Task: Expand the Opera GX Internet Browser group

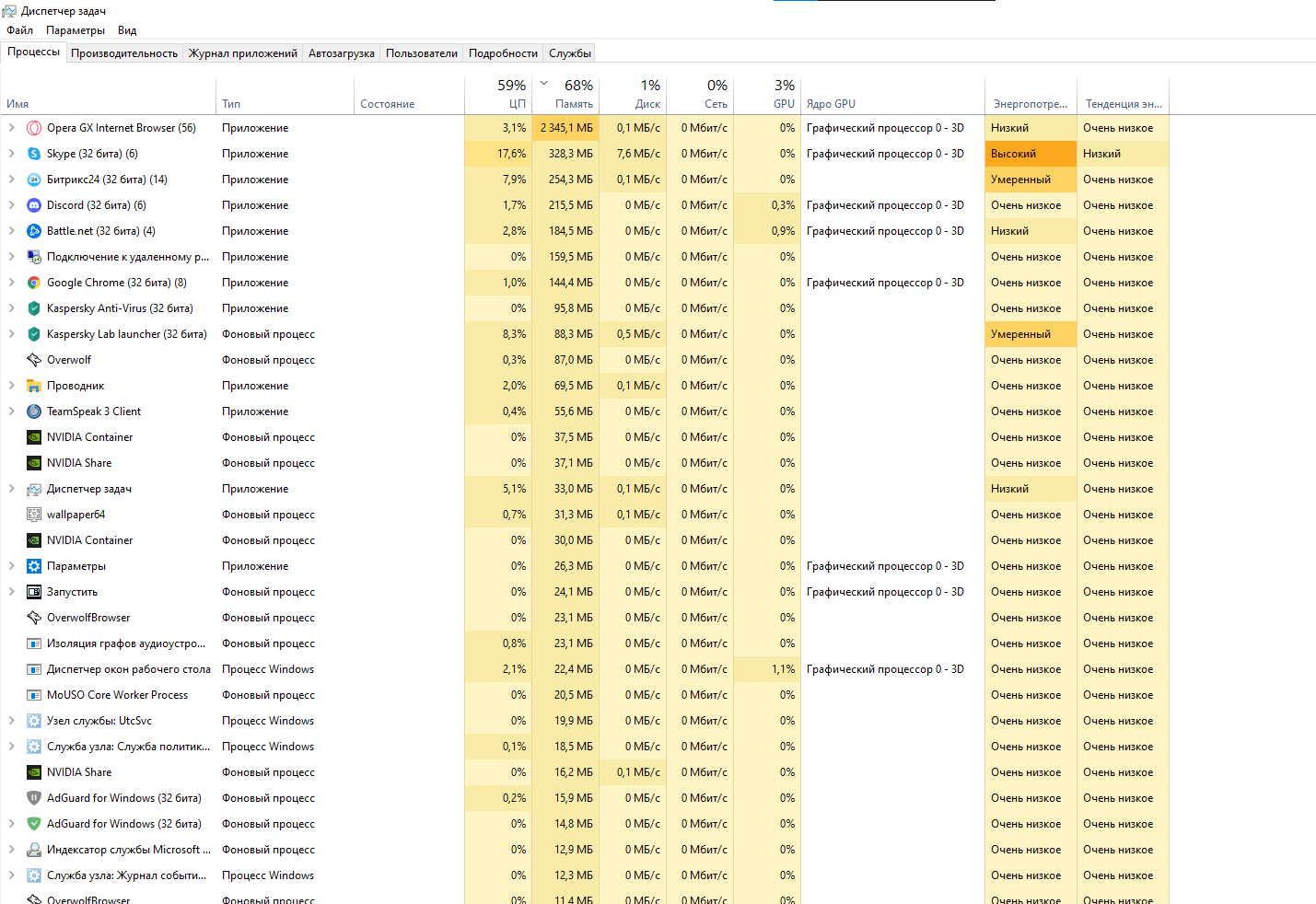Action: click(11, 128)
